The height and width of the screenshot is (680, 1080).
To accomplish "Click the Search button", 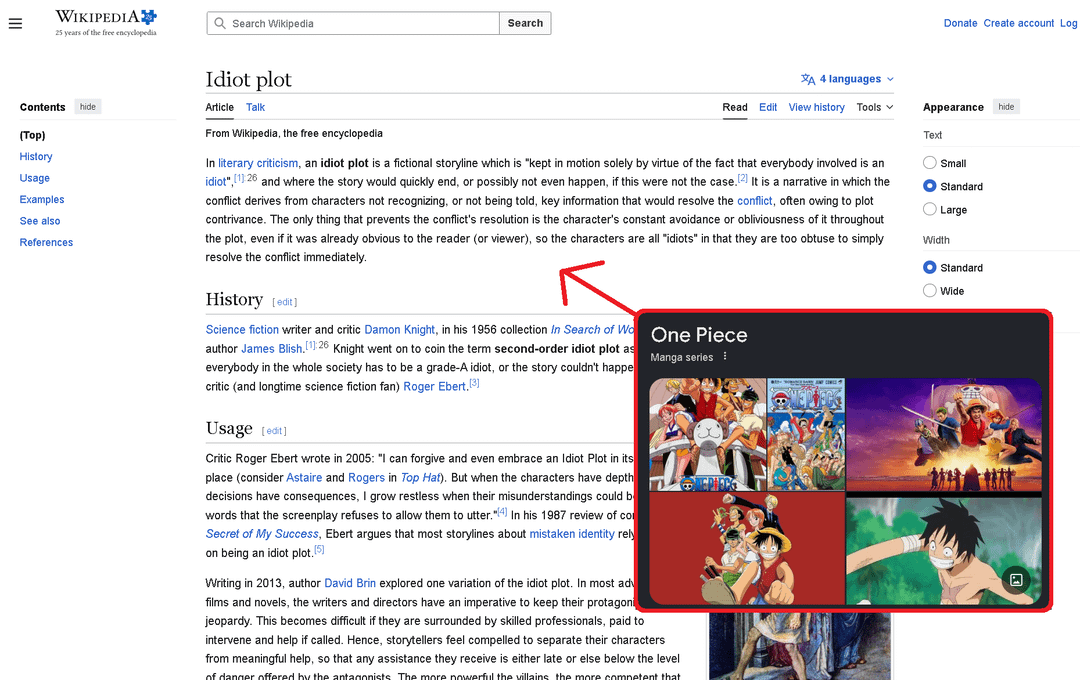I will point(525,23).
